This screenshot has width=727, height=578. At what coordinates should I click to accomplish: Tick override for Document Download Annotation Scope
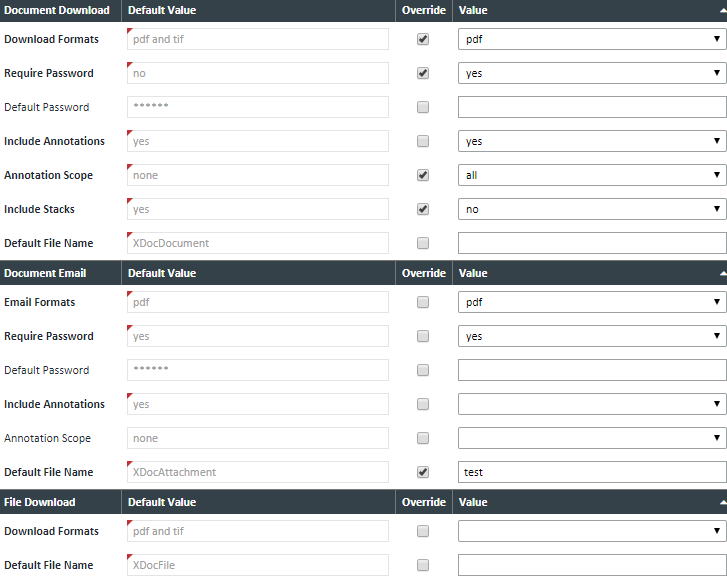coord(423,175)
